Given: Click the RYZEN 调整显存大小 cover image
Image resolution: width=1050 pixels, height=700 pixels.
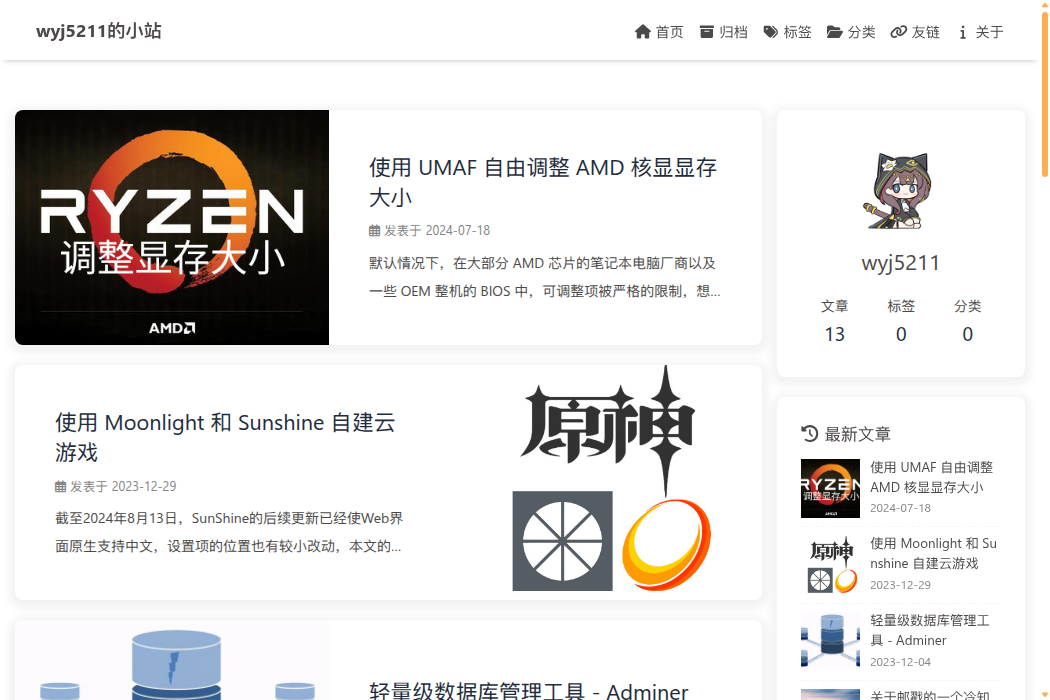Looking at the screenshot, I should click(x=172, y=228).
